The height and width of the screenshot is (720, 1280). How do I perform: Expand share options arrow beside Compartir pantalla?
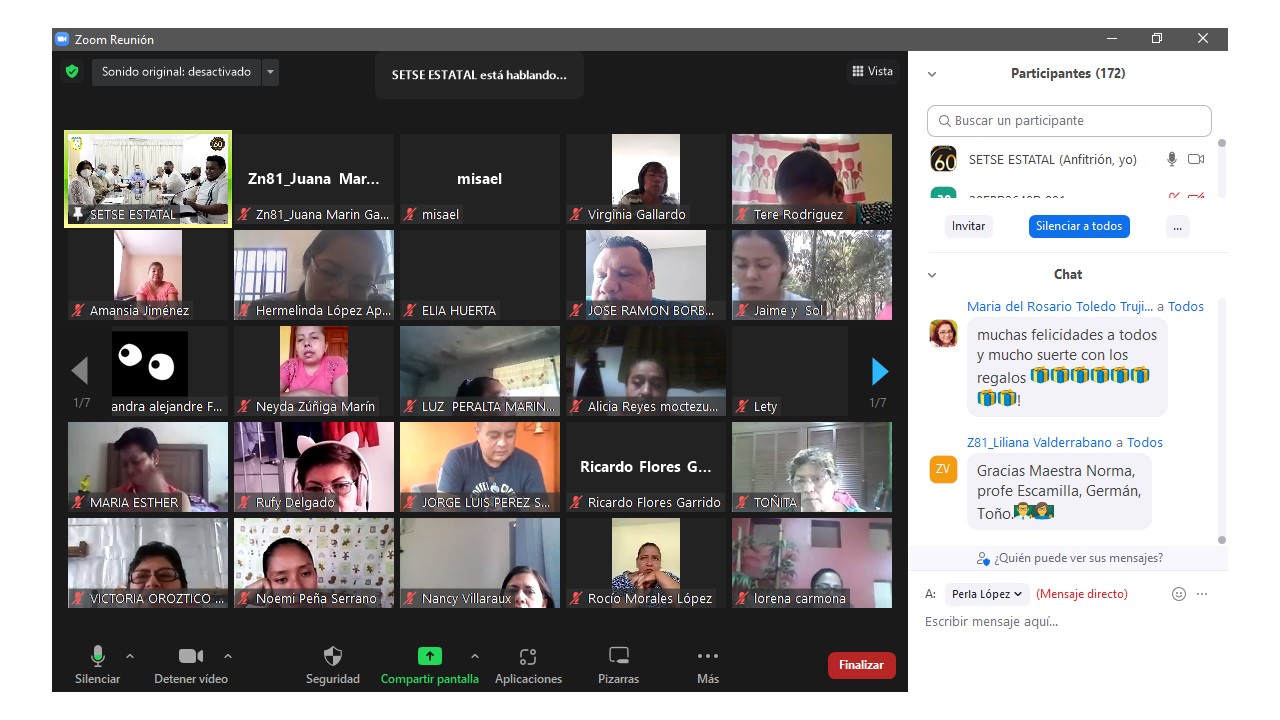[x=474, y=656]
